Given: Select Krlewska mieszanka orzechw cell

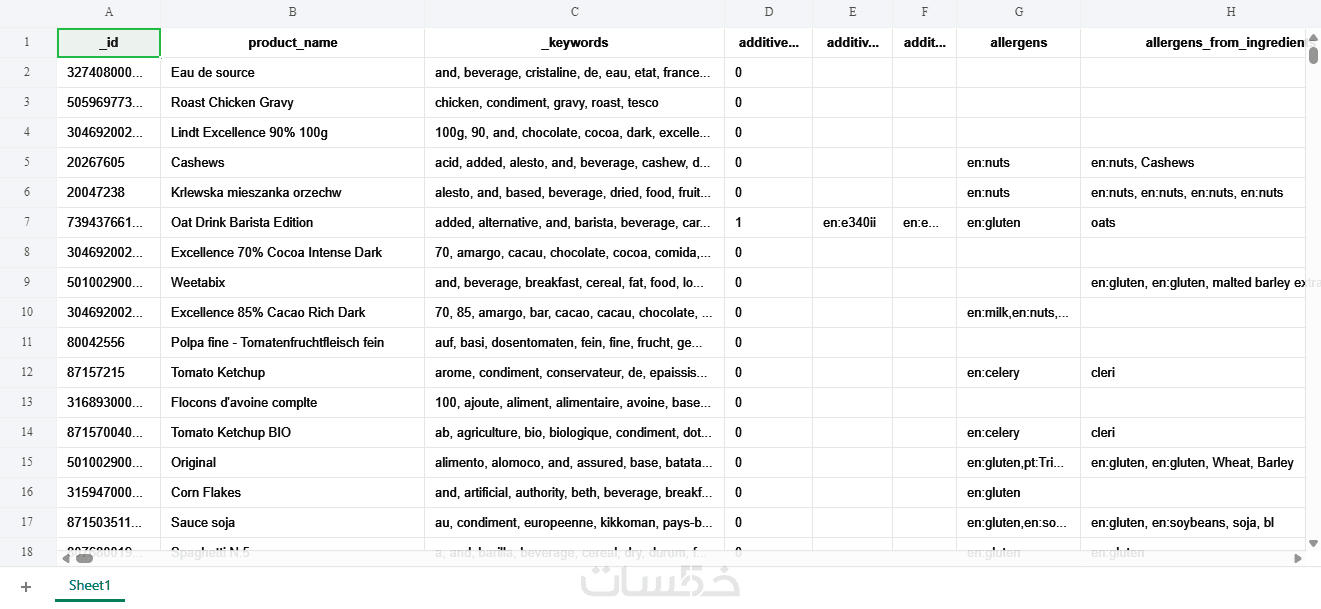Looking at the screenshot, I should 292,192.
